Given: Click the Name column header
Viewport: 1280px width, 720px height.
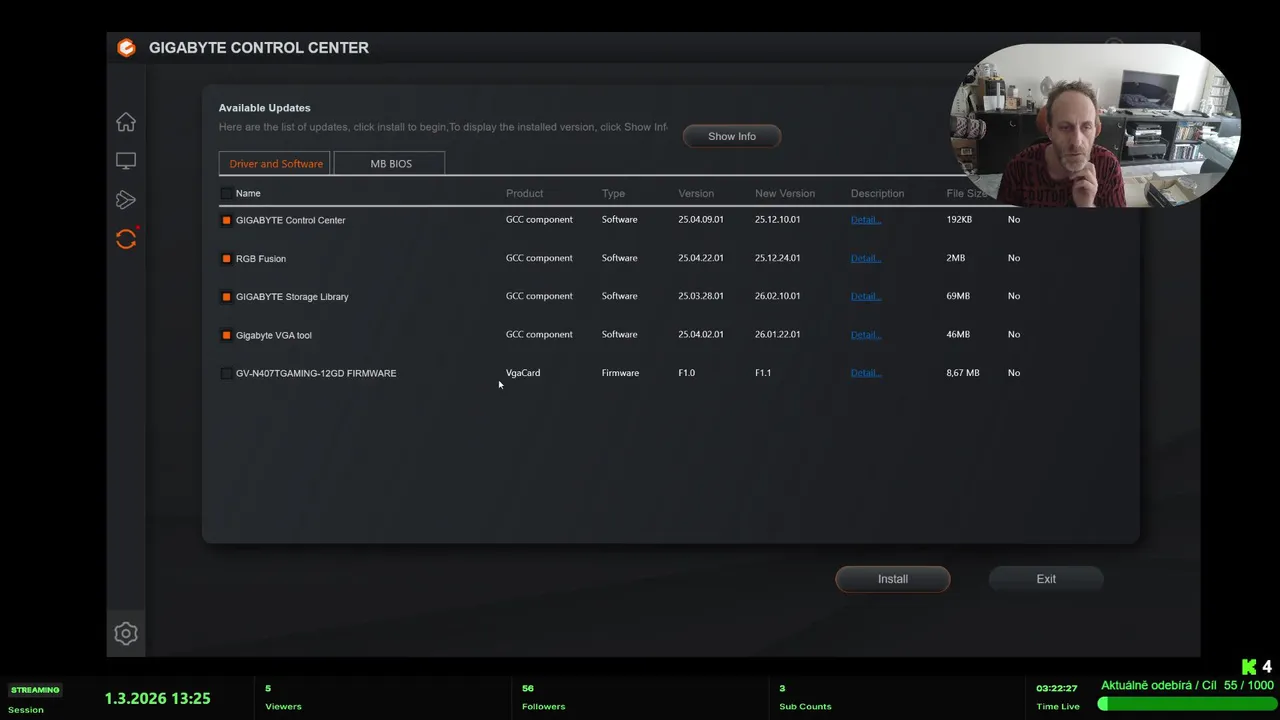Looking at the screenshot, I should pyautogui.click(x=248, y=193).
